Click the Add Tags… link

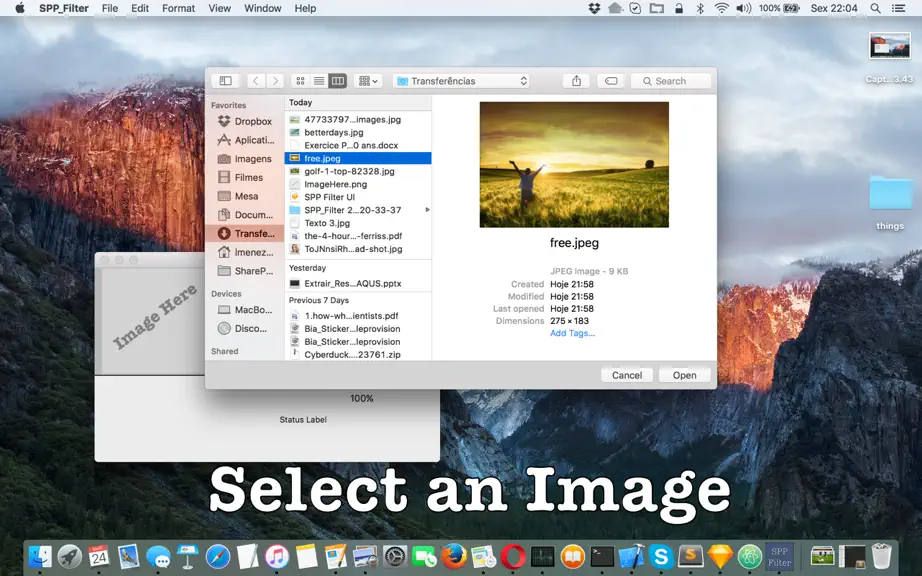pos(572,333)
